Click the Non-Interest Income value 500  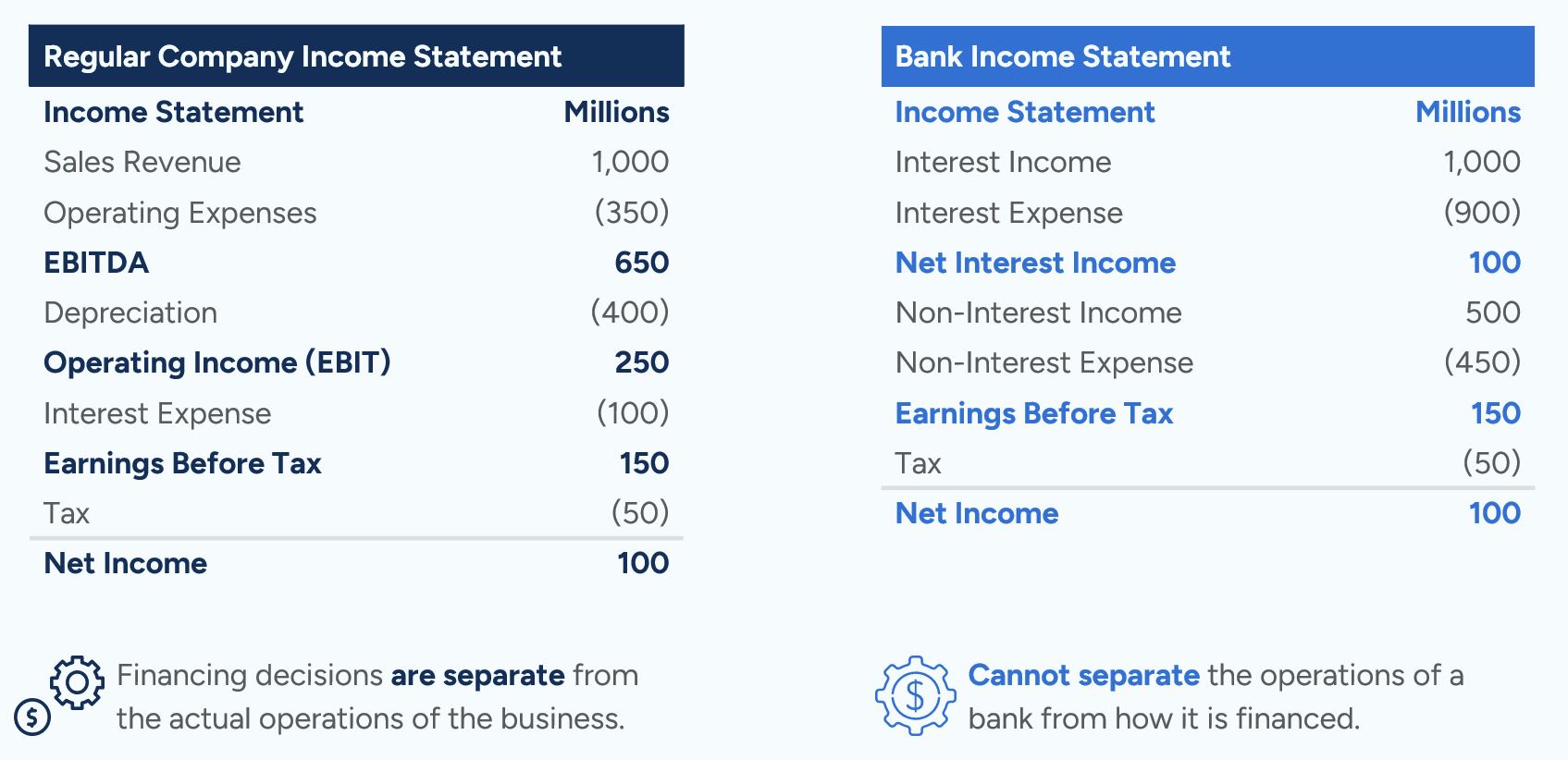(x=1492, y=313)
